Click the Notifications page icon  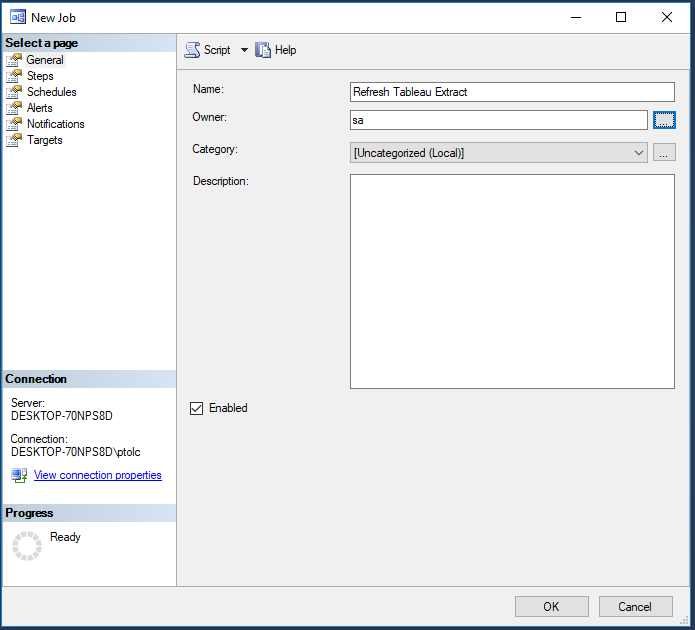point(14,124)
